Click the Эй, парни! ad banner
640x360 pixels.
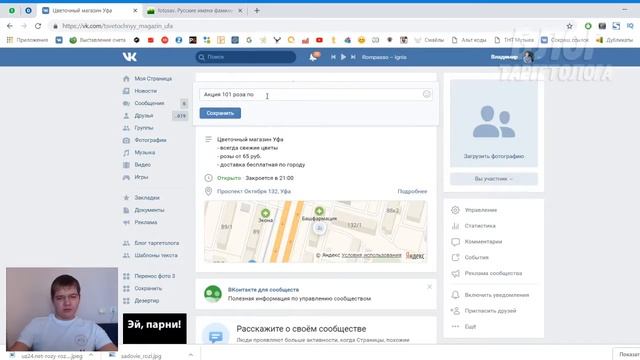155,328
